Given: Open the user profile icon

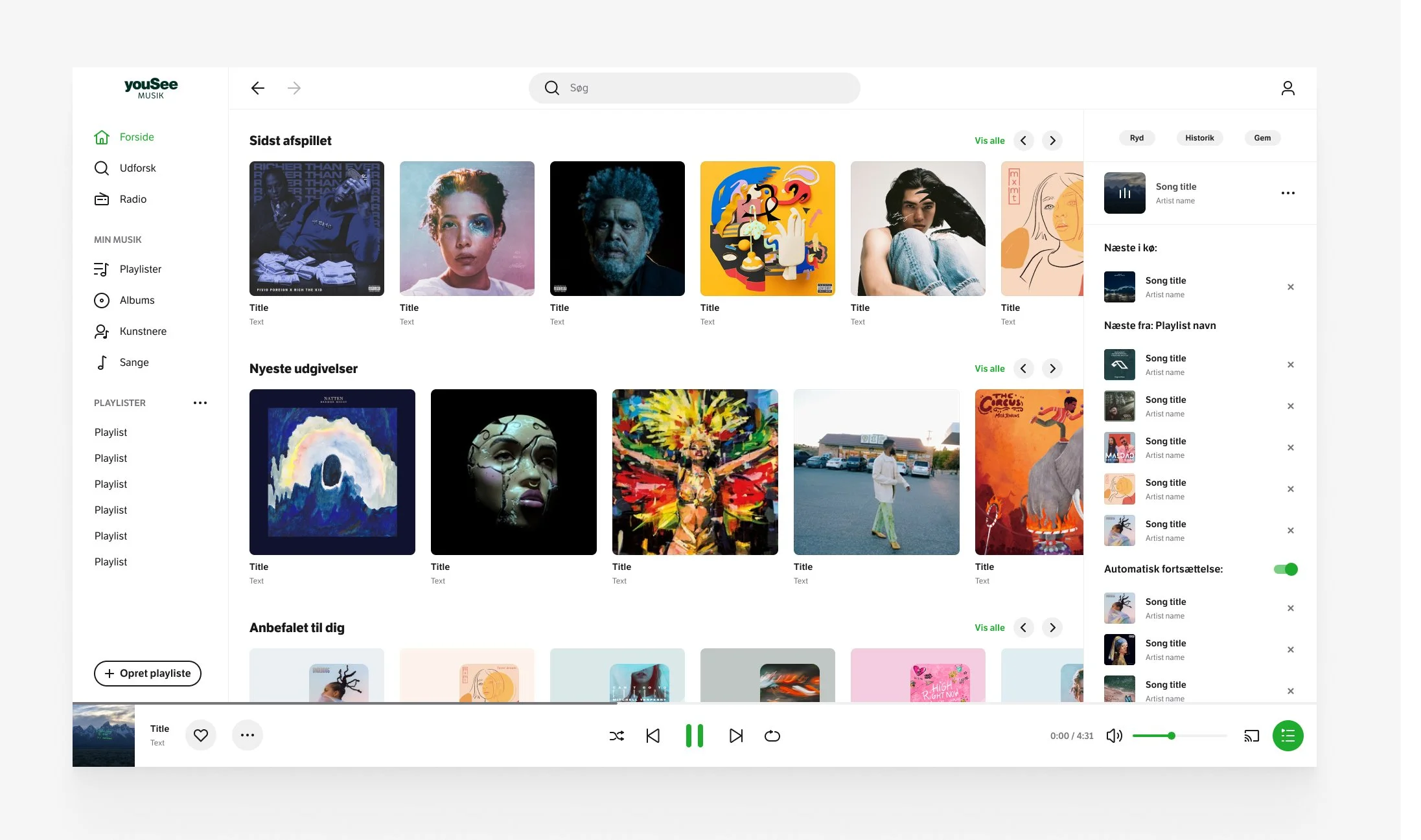Looking at the screenshot, I should click(x=1288, y=88).
